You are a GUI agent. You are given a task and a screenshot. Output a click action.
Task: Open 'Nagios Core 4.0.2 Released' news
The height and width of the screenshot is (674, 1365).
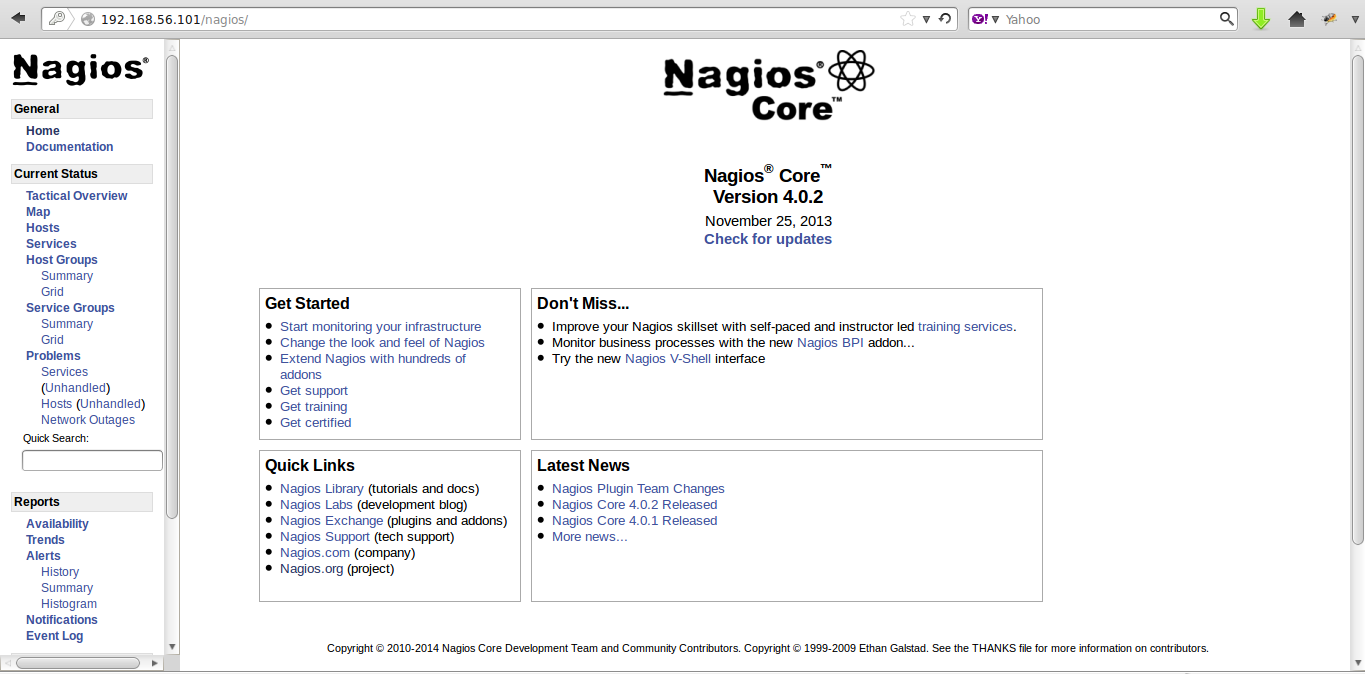[x=634, y=505]
